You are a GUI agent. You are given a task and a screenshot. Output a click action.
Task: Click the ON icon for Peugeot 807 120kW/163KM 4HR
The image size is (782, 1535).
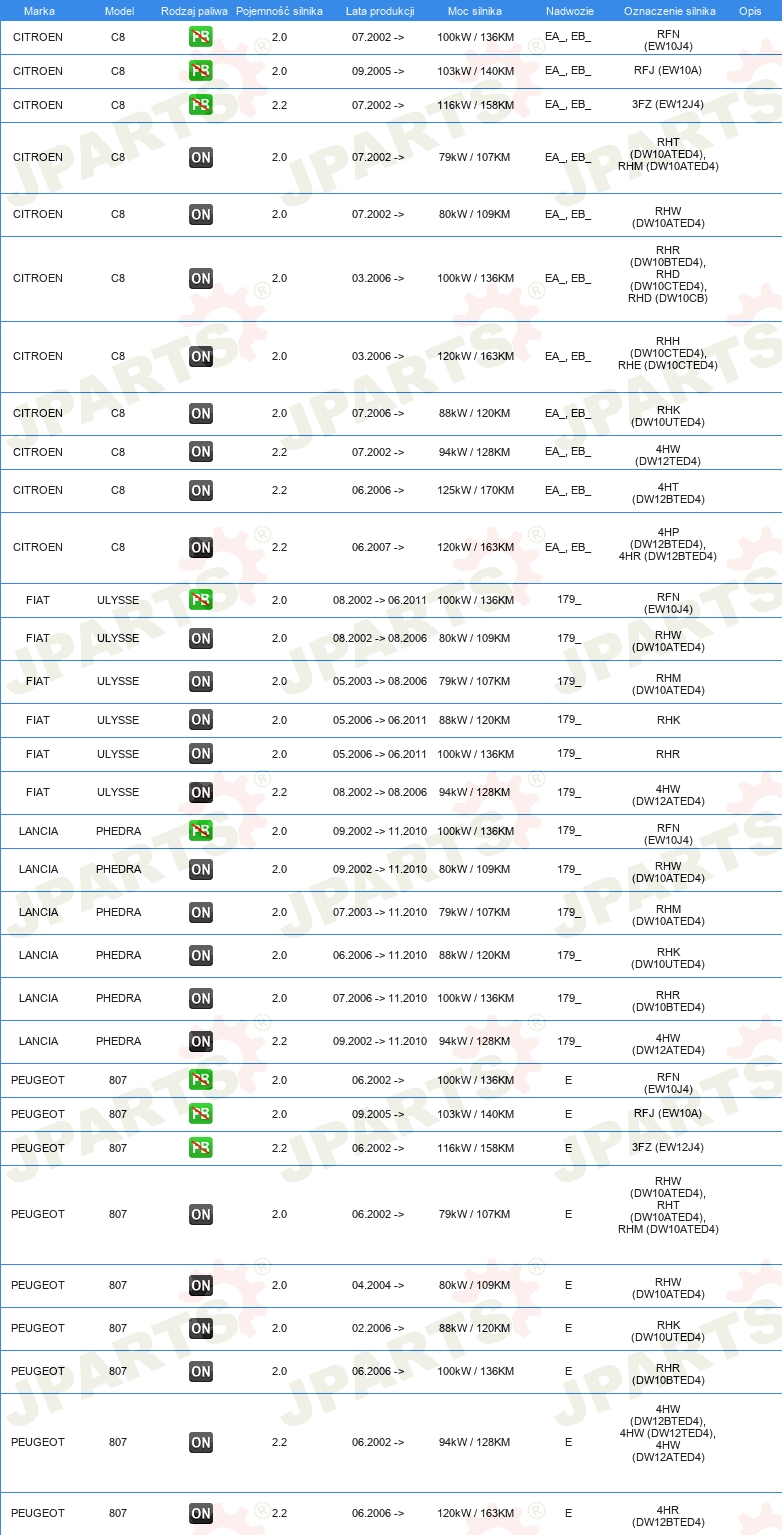click(x=201, y=1514)
